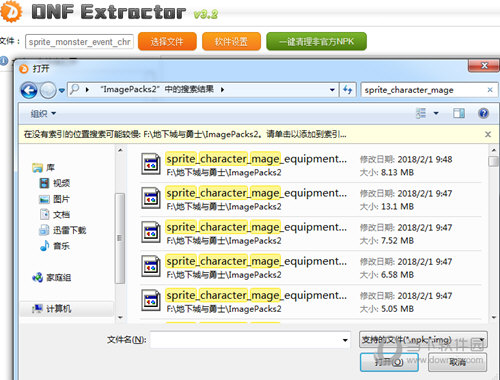500x380 pixels.
Task: Click the modified date 2018/2/1 9:48
Action: tap(425, 159)
